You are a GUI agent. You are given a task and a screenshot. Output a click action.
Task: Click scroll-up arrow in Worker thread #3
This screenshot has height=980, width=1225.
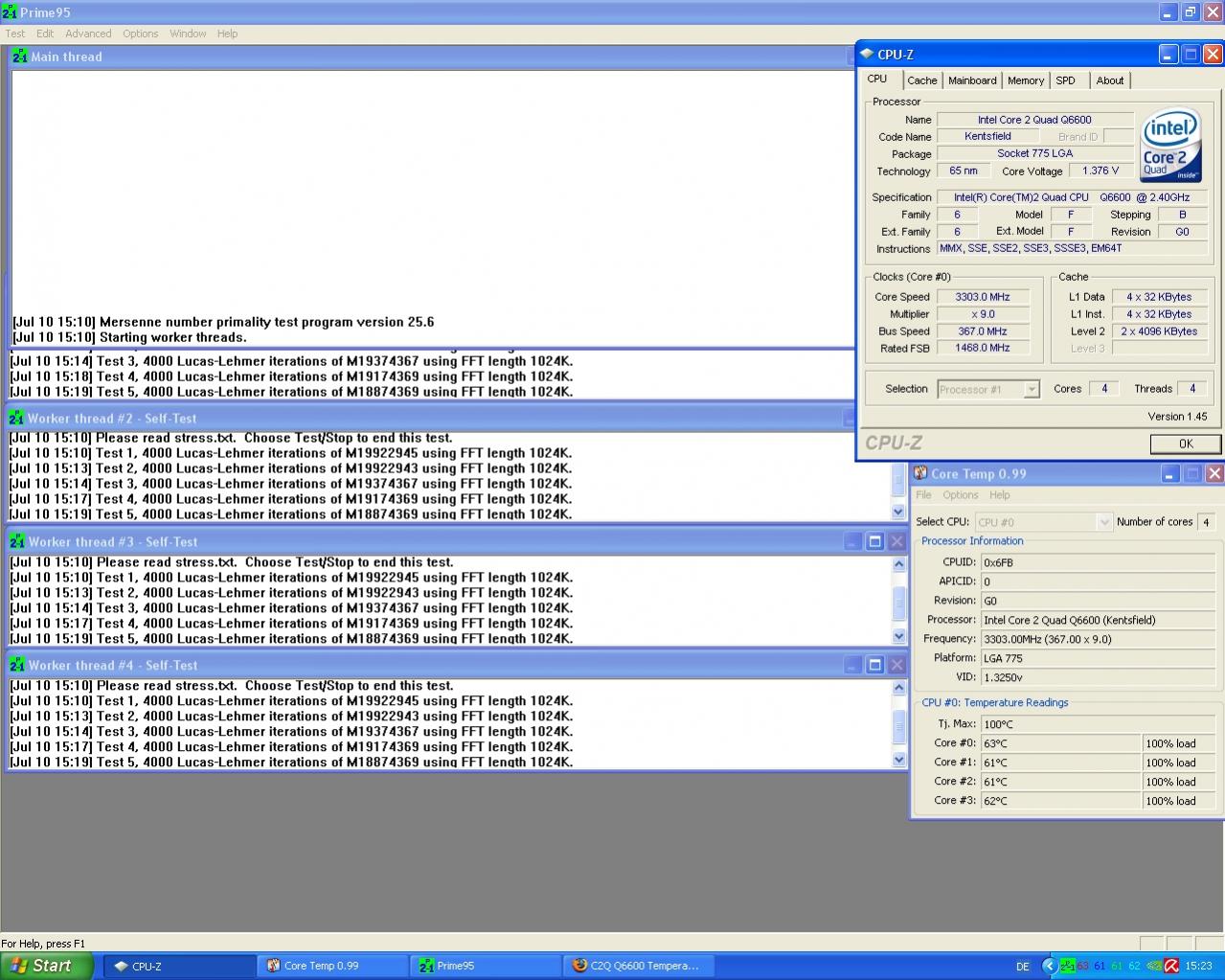898,564
